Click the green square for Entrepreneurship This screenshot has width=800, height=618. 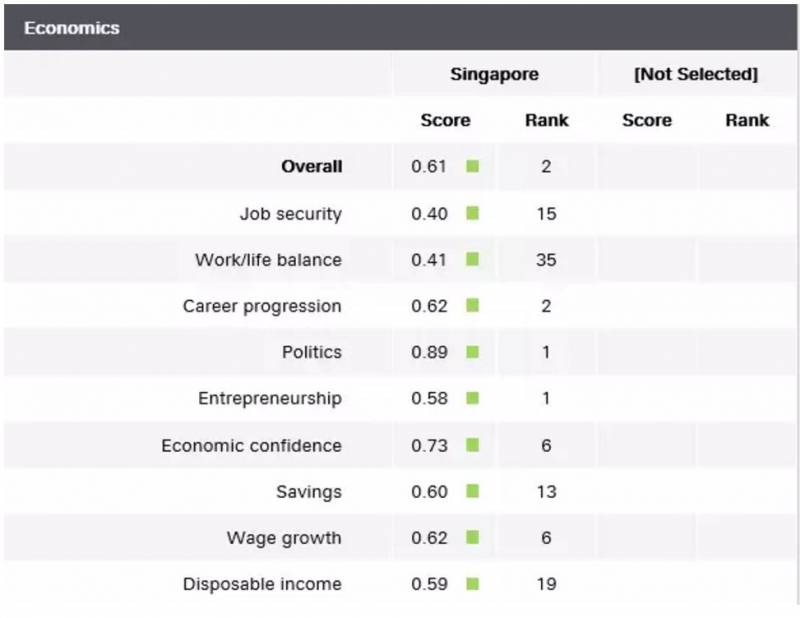472,398
